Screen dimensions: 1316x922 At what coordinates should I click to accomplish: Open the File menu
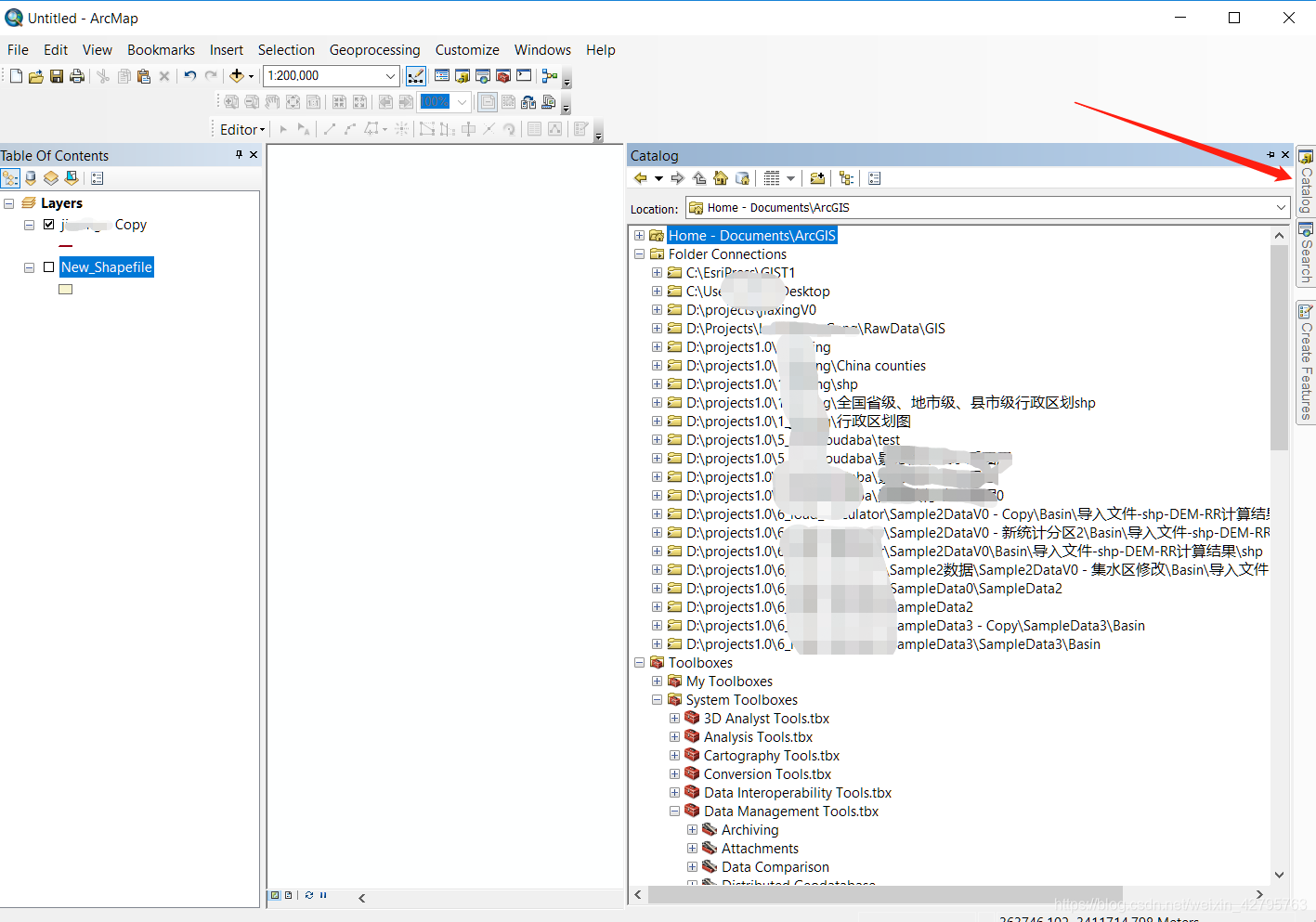tap(18, 50)
